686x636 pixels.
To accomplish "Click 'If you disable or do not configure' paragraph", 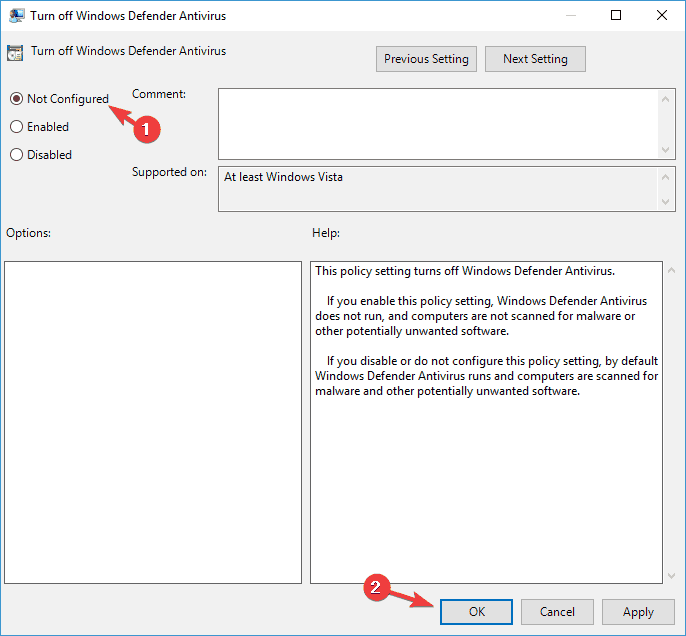I will [486, 376].
